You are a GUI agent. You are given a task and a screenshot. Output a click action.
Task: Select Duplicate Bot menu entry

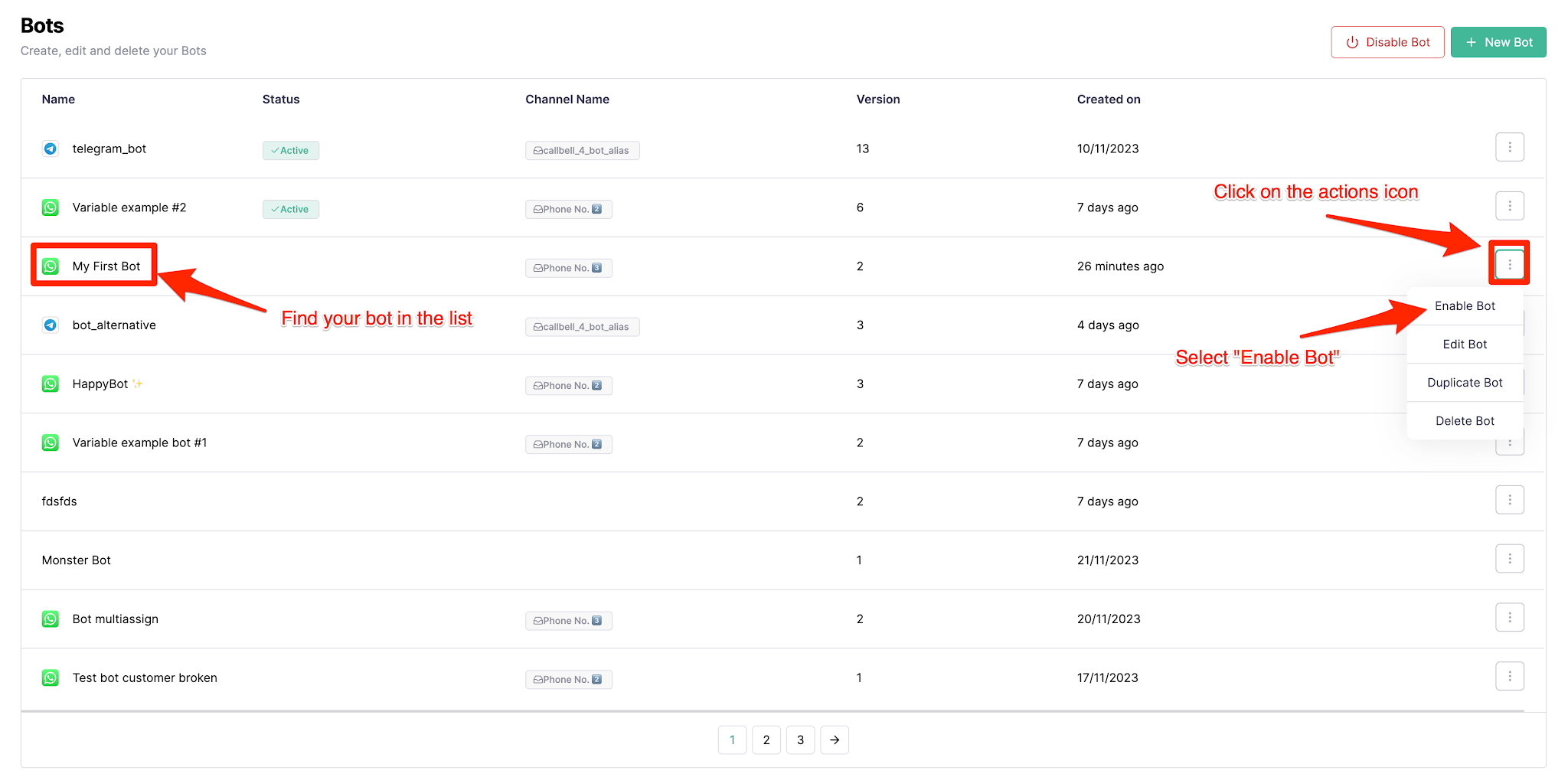point(1465,383)
